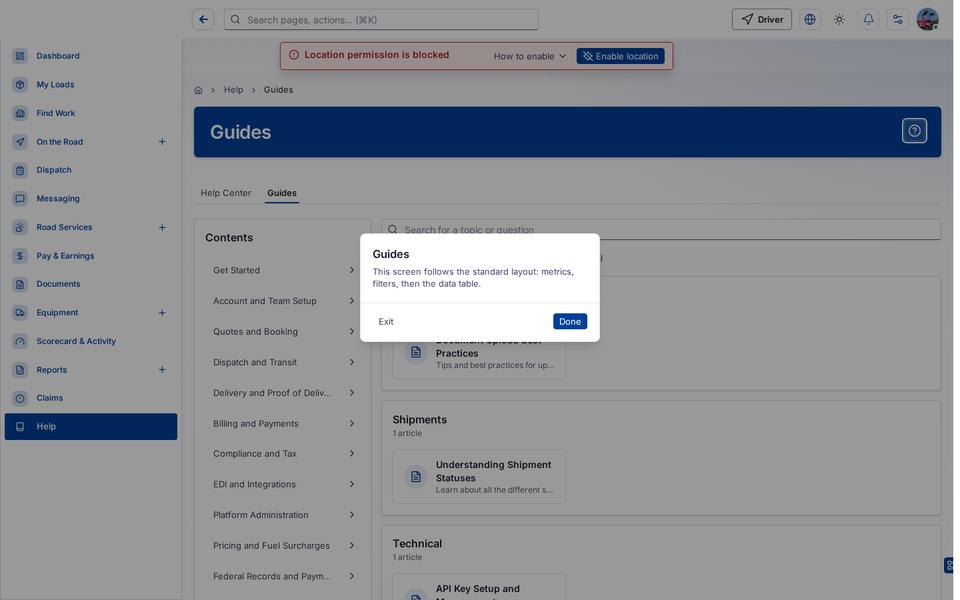Click the top search pages field

tap(381, 20)
